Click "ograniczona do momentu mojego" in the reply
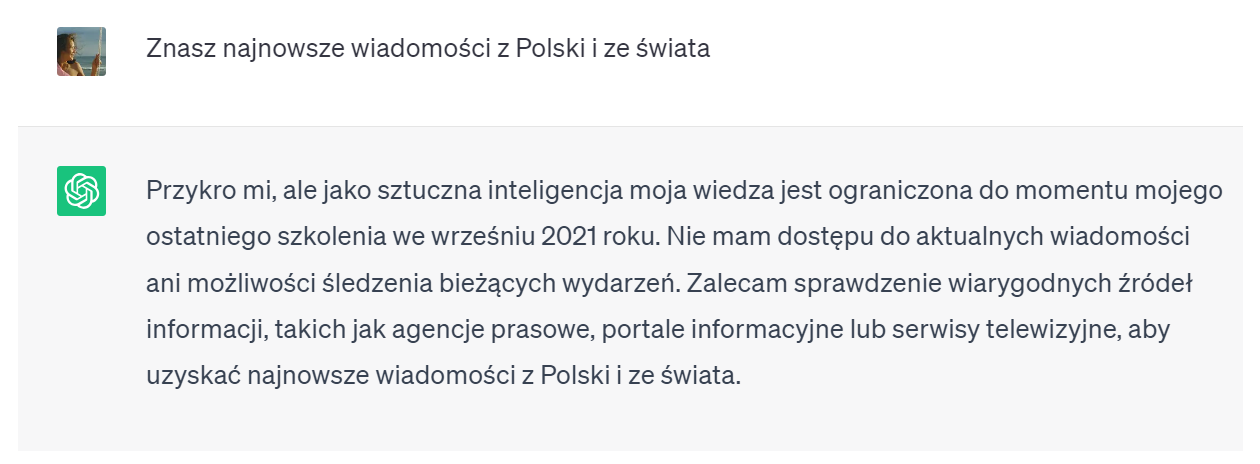The image size is (1260, 464). 1025,190
